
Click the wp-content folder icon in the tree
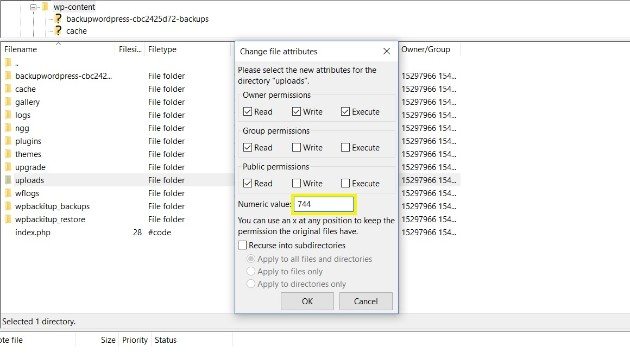[45, 6]
